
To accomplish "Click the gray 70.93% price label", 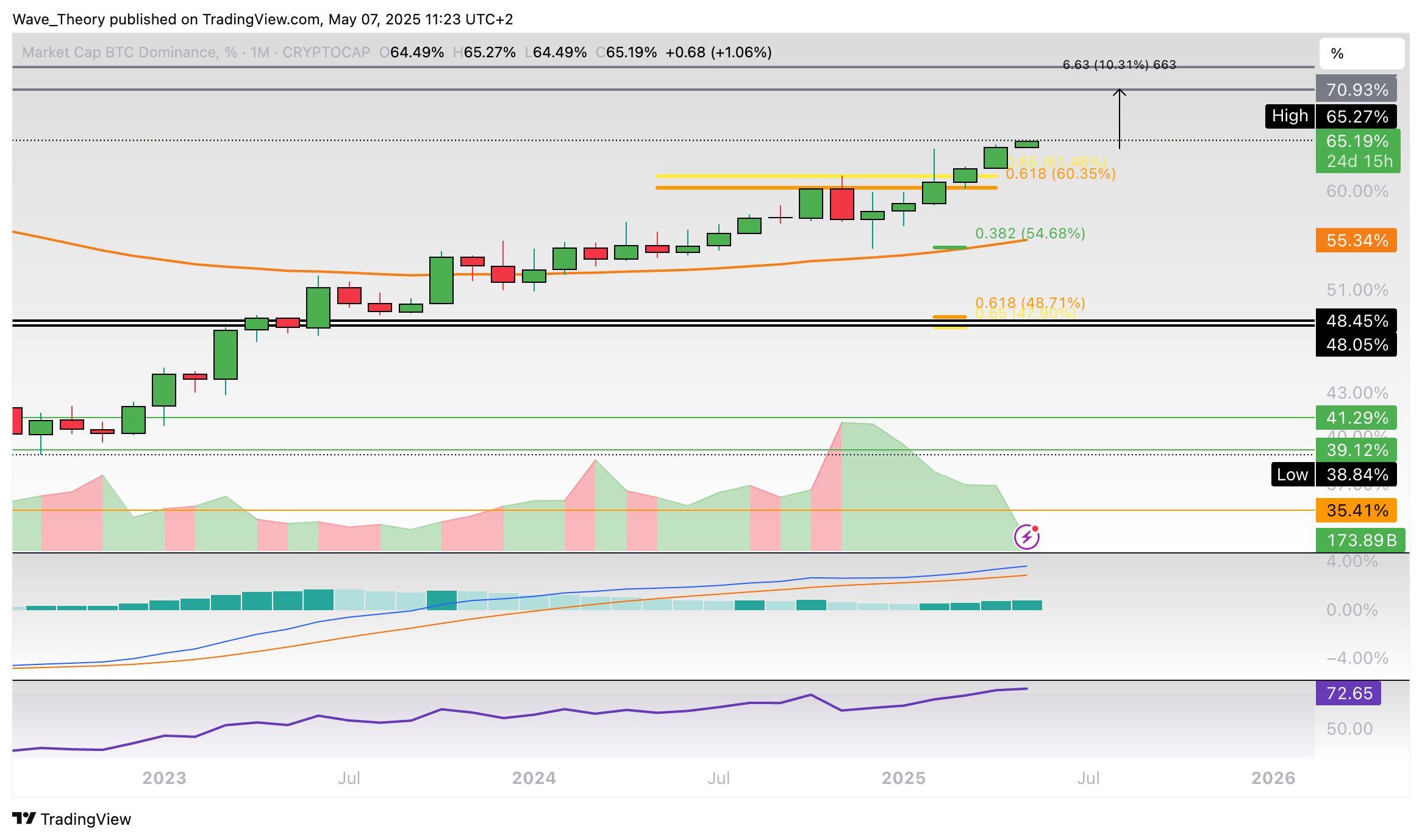I will tap(1356, 90).
